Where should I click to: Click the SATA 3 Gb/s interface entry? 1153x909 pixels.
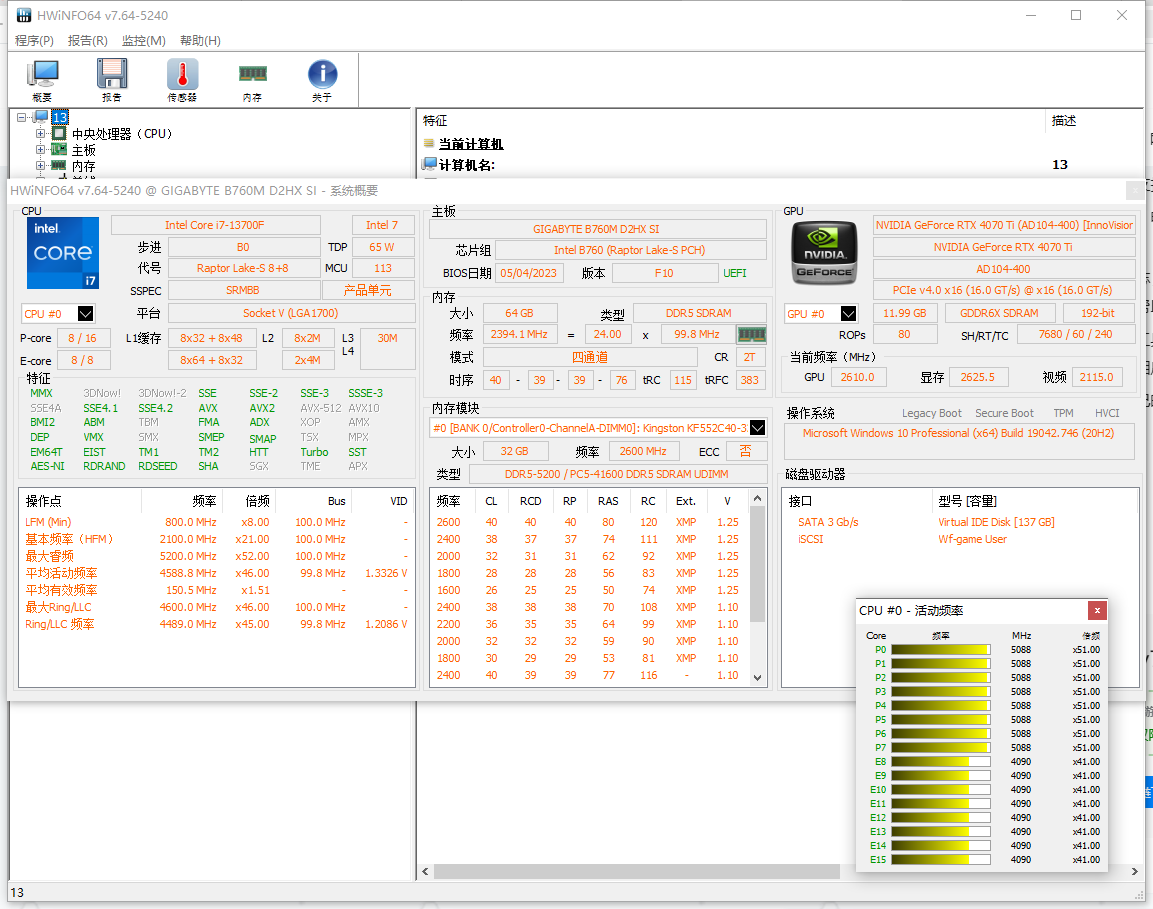828,522
